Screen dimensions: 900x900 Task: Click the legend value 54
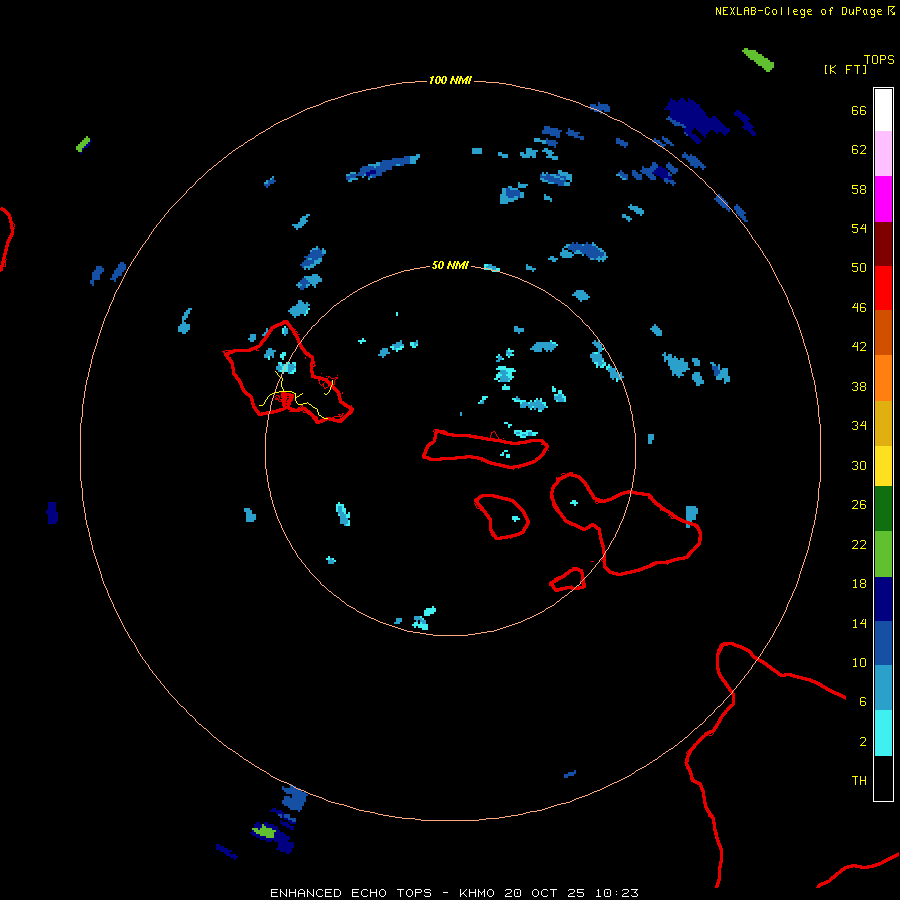pos(859,228)
